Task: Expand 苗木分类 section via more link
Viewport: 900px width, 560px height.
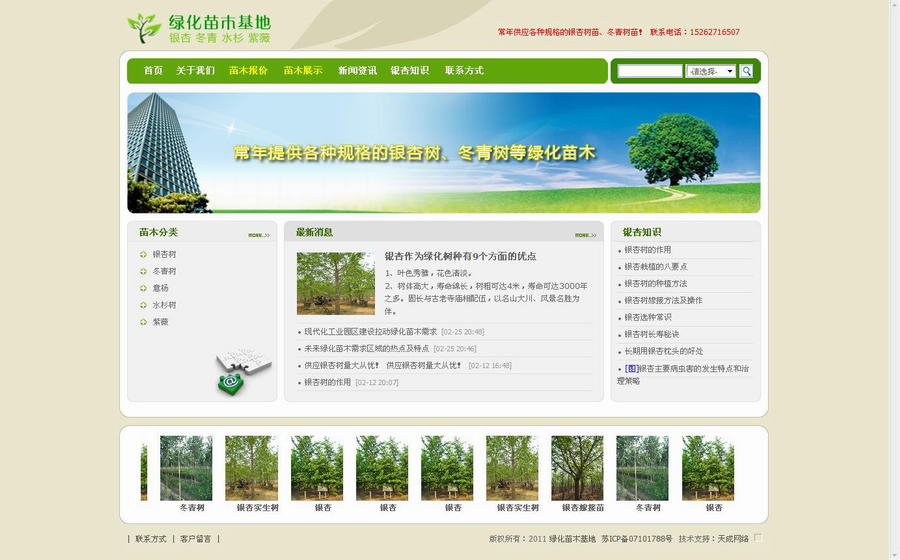Action: (259, 235)
